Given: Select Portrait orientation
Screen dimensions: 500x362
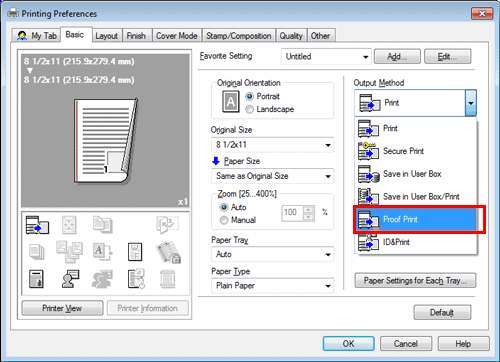Looking at the screenshot, I should 262,96.
